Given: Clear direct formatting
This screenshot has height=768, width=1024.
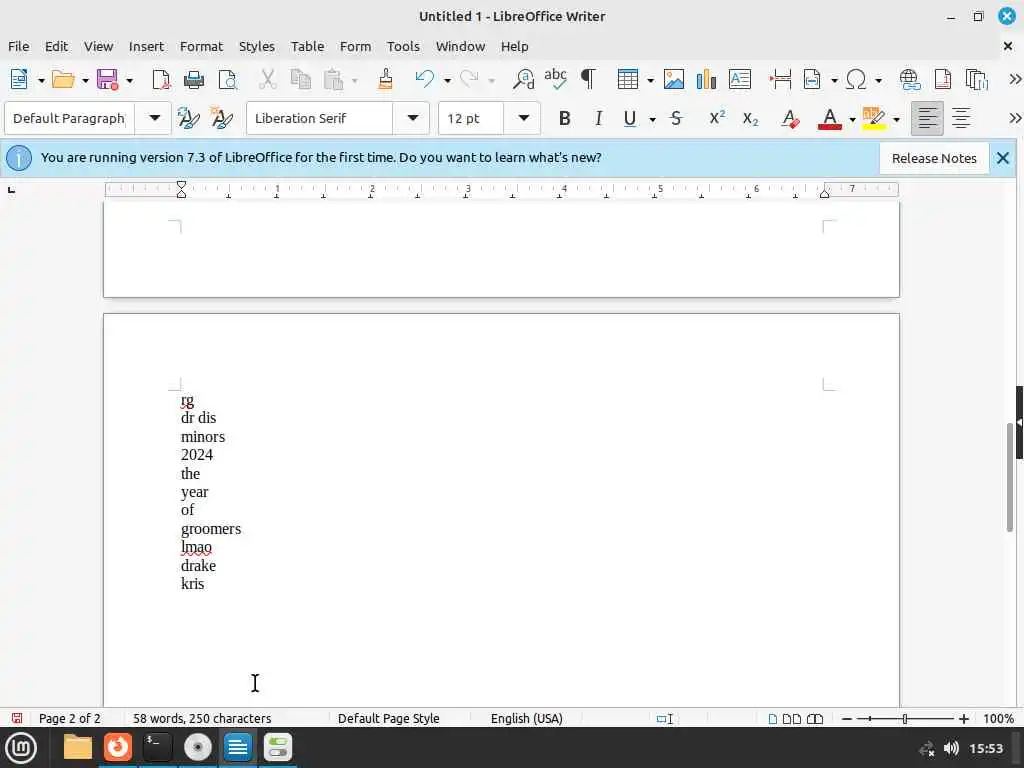Looking at the screenshot, I should click(790, 118).
